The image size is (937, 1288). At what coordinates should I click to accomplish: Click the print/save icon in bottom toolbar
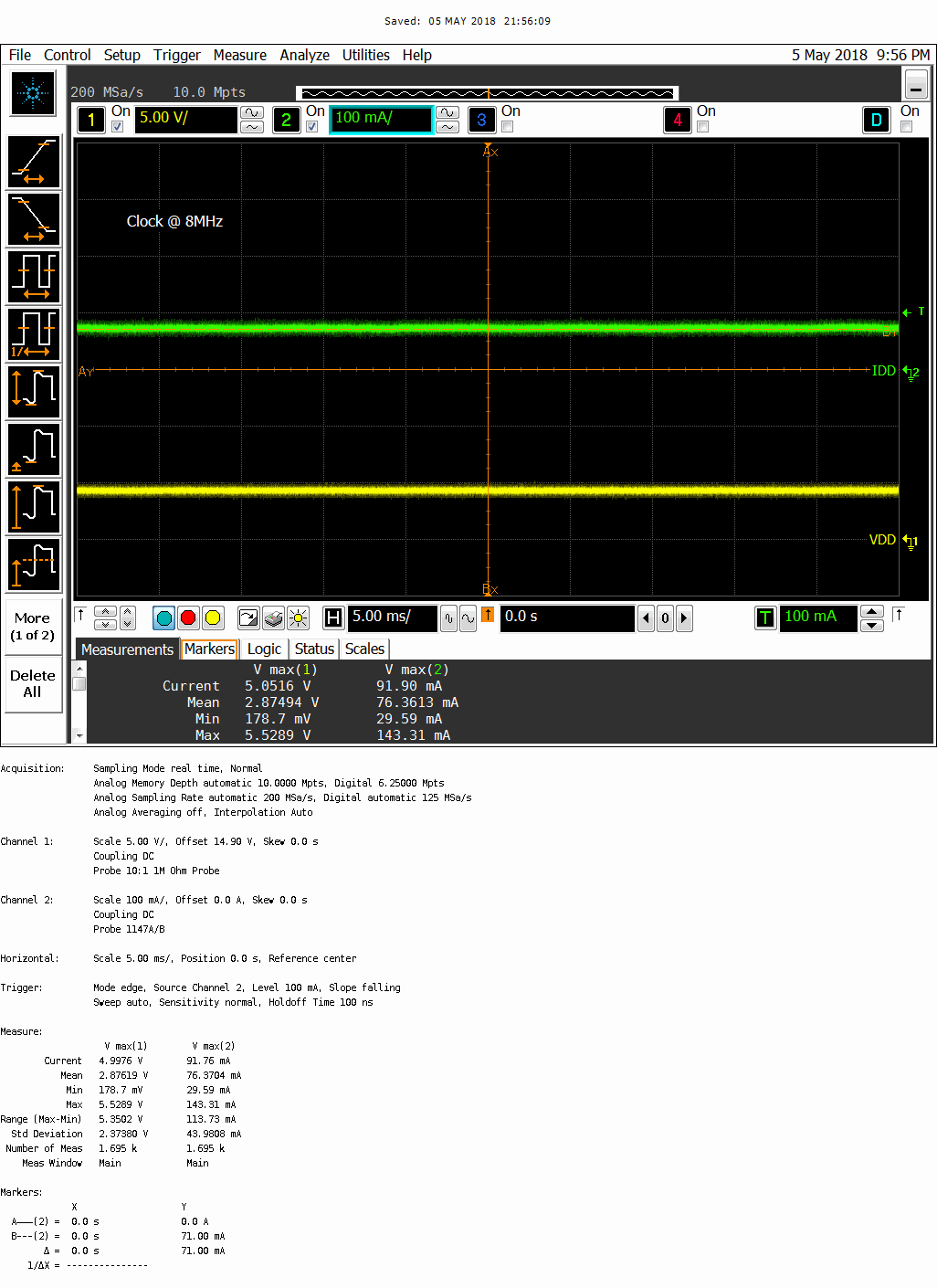273,618
